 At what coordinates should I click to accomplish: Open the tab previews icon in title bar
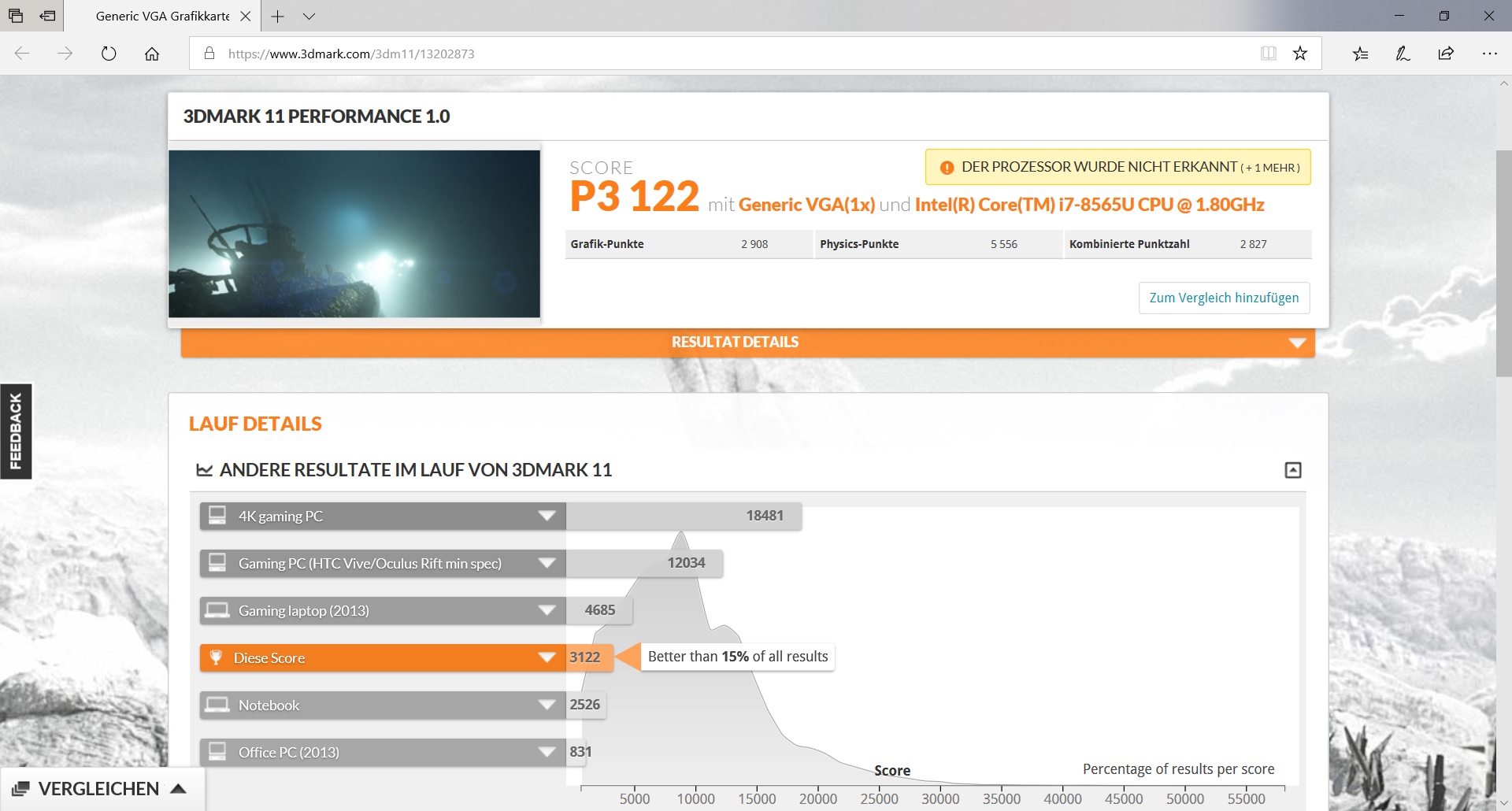click(16, 16)
